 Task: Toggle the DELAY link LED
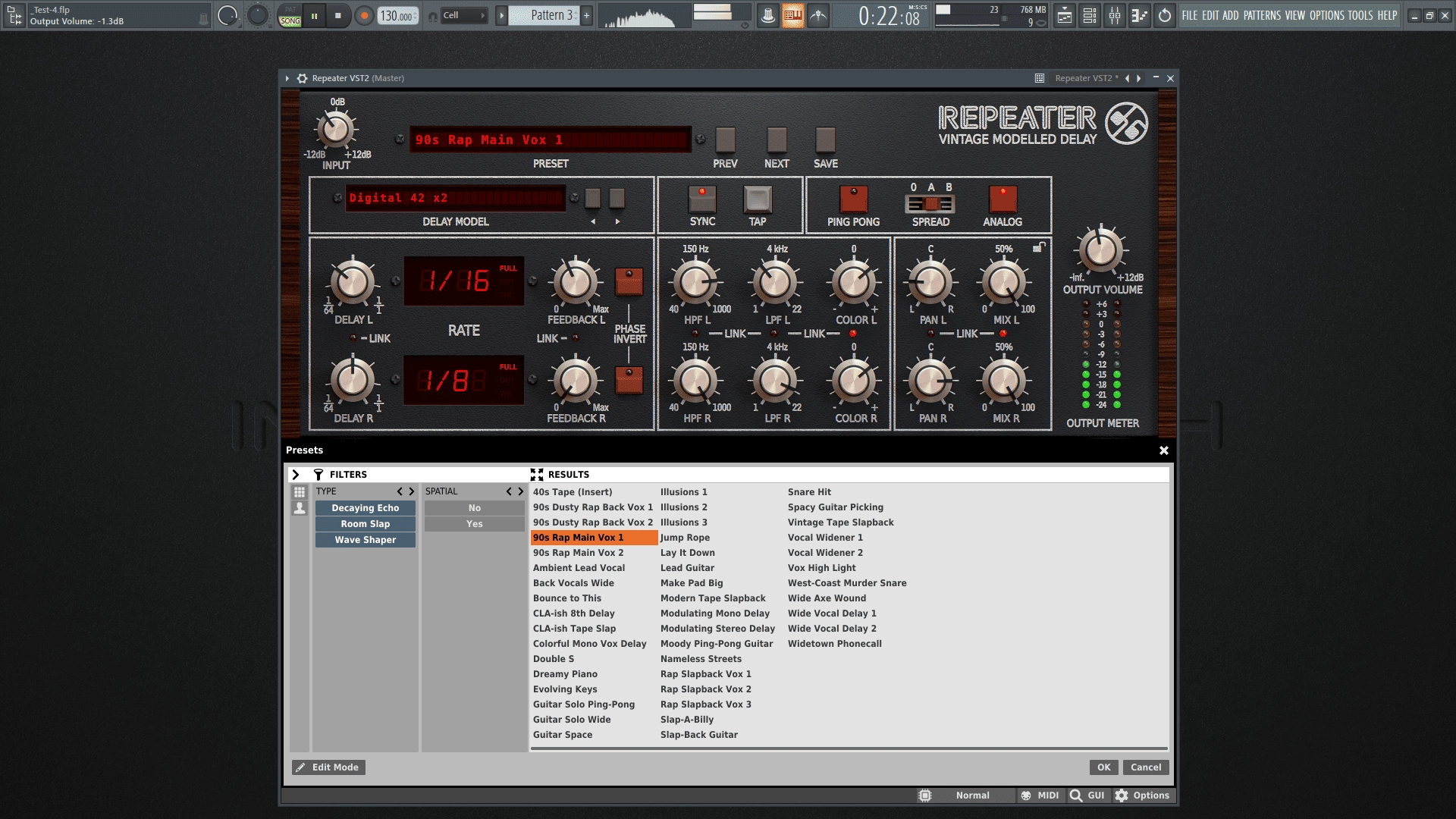(x=353, y=338)
